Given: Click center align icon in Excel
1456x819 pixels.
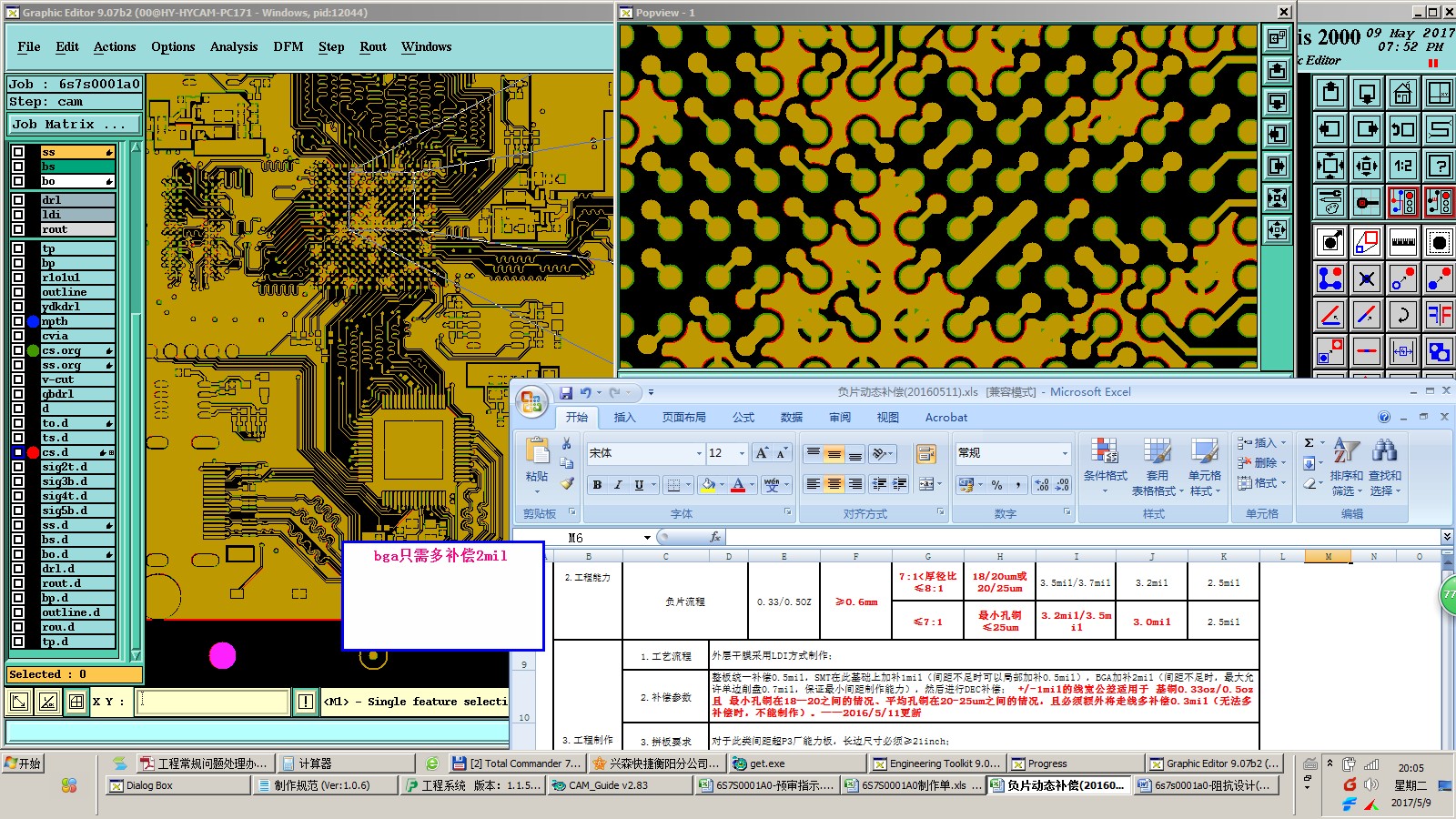Looking at the screenshot, I should click(834, 485).
